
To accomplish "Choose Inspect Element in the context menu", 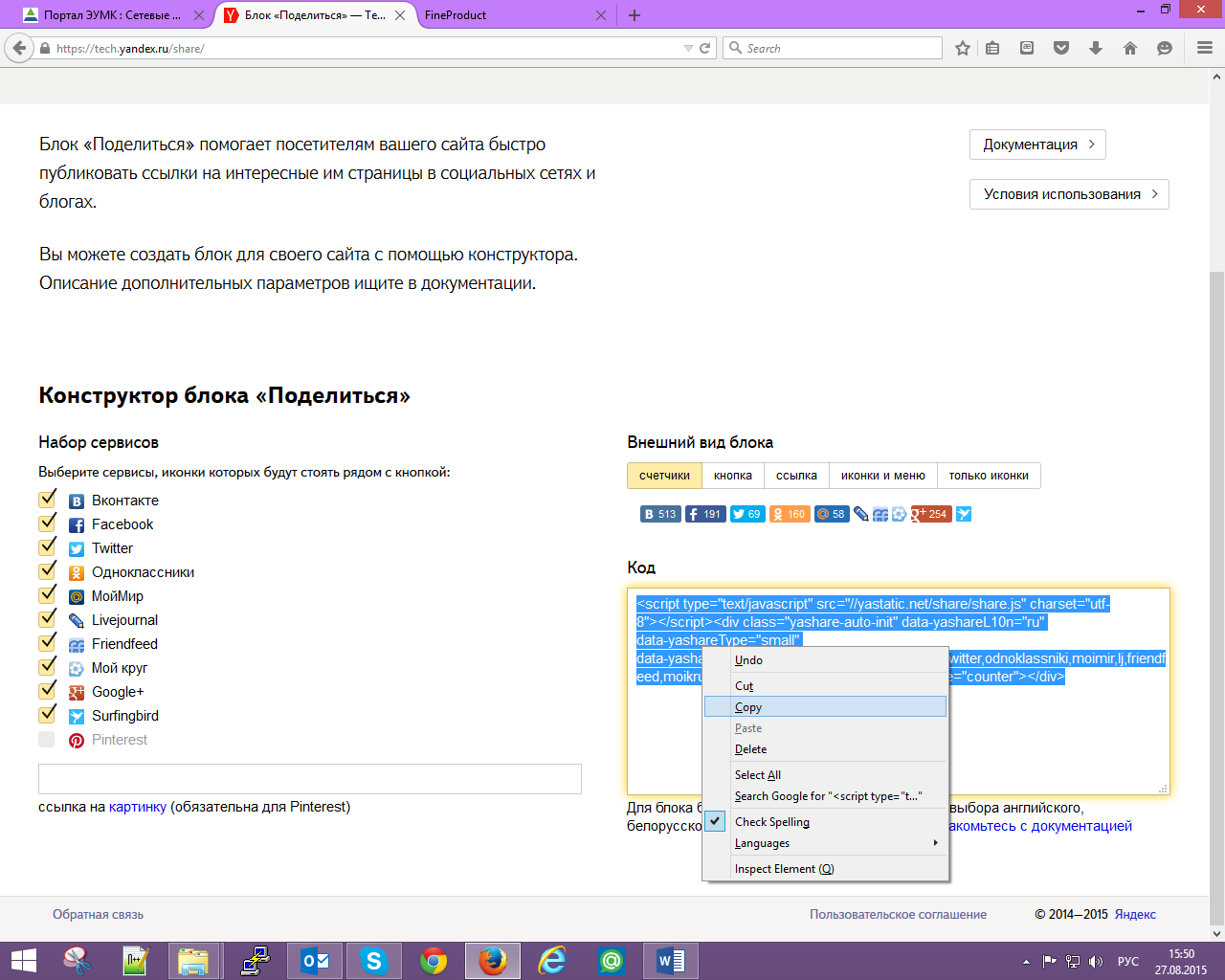I will coord(825,869).
